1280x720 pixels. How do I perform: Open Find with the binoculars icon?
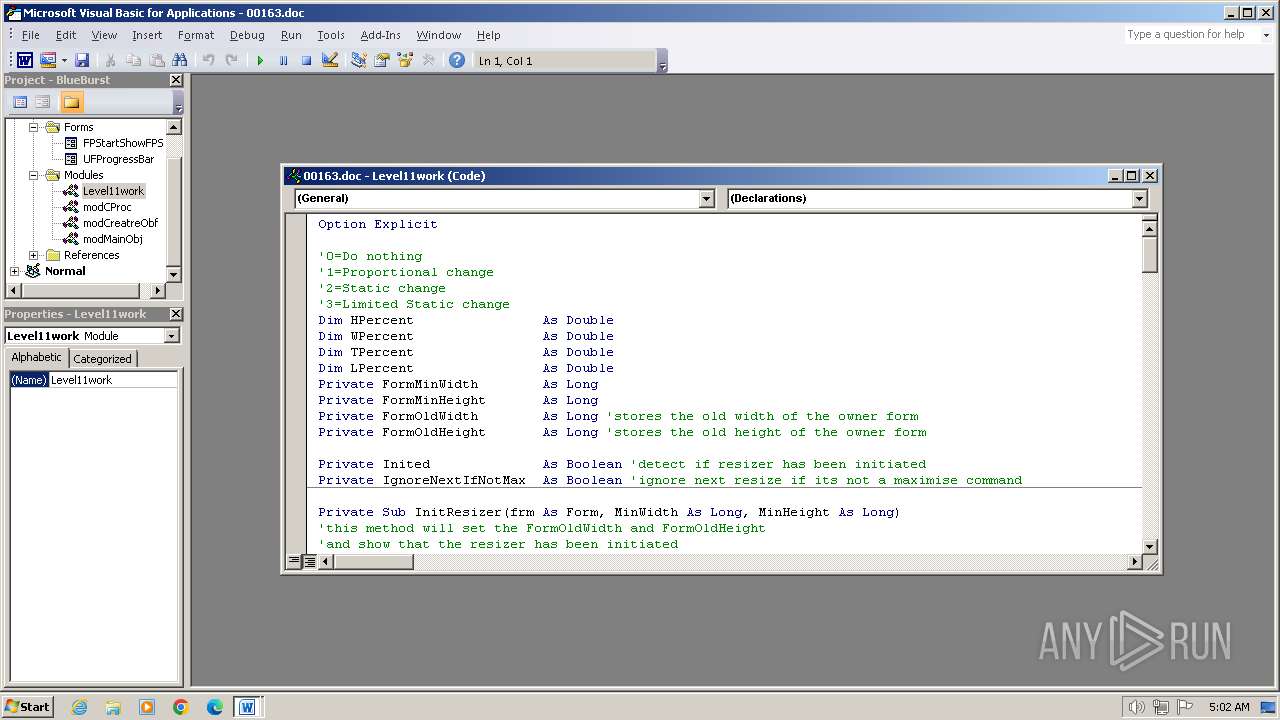pyautogui.click(x=179, y=61)
